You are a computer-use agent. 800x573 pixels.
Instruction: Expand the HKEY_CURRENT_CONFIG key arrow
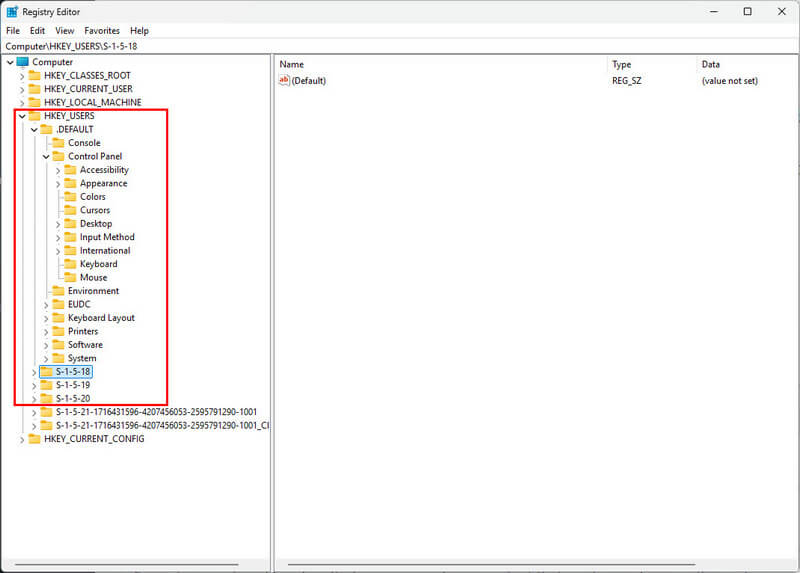(22, 439)
